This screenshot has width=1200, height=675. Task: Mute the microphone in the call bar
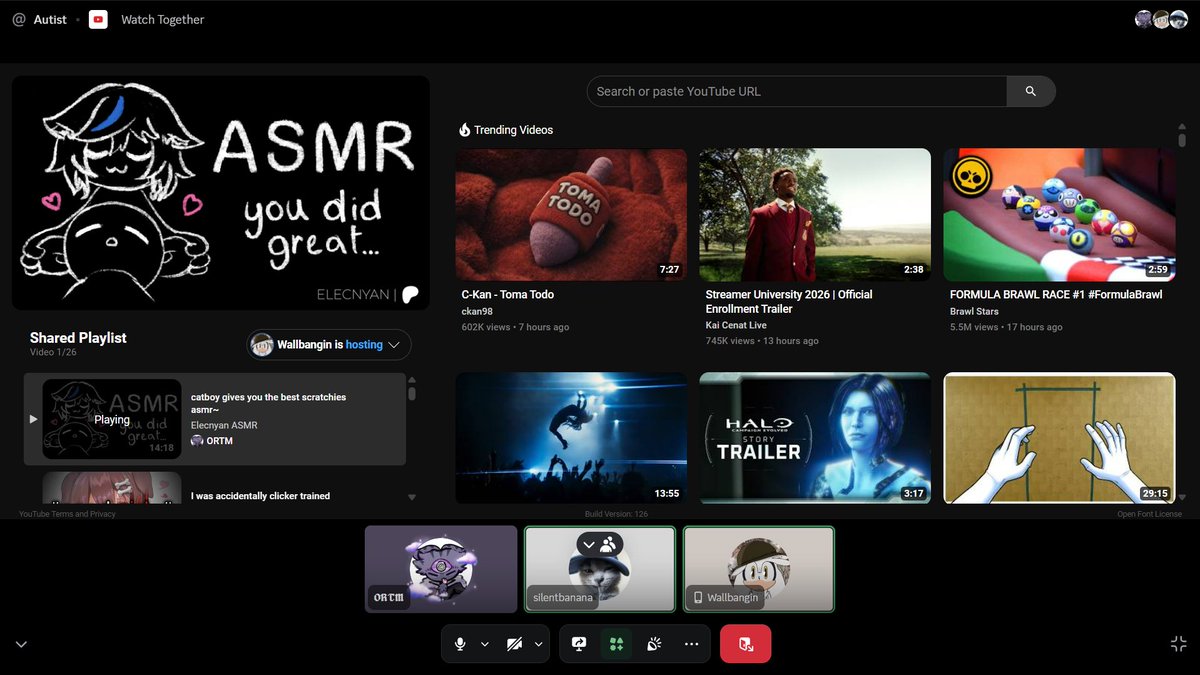pos(460,644)
